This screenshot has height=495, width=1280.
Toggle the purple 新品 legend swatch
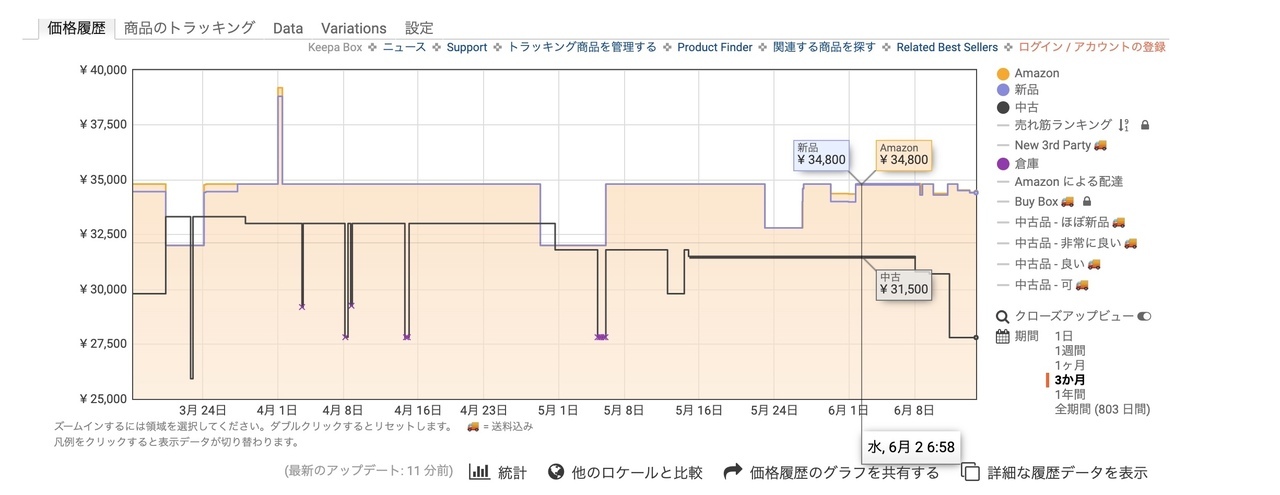click(x=1003, y=90)
